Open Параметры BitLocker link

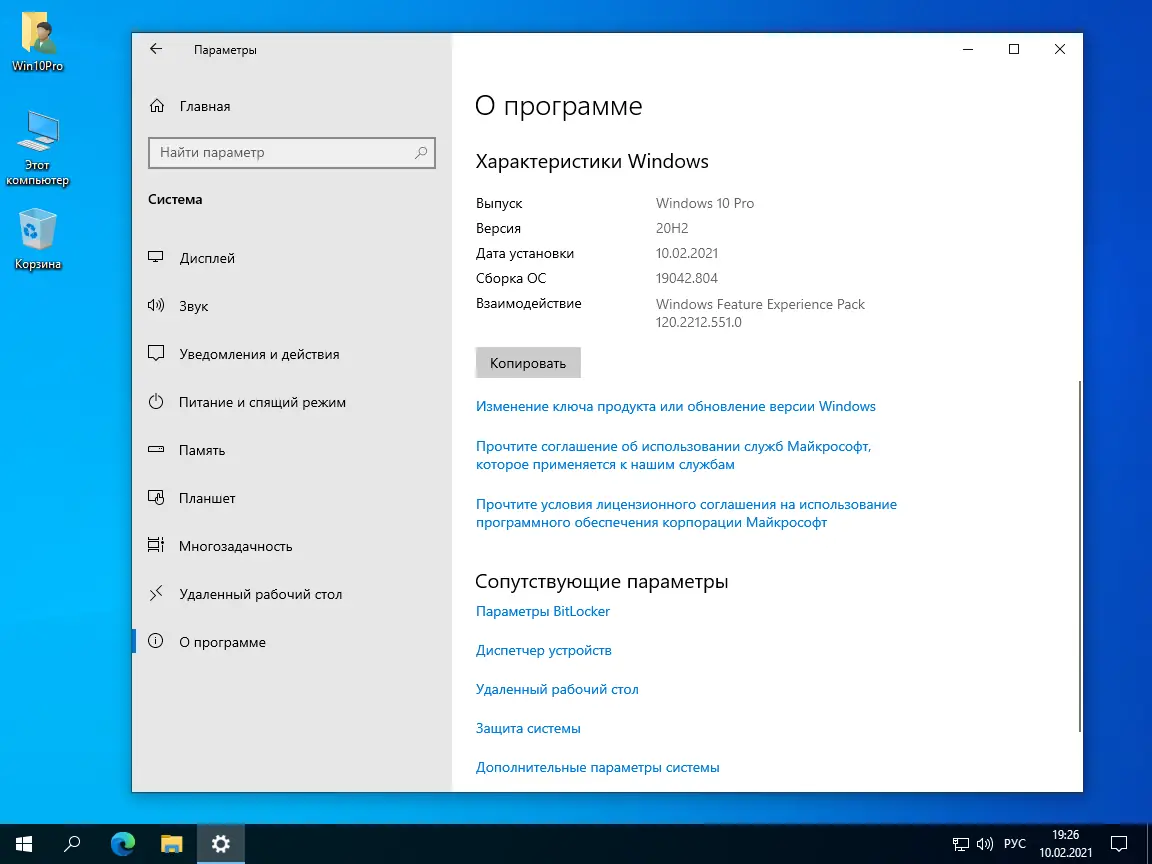pos(543,611)
